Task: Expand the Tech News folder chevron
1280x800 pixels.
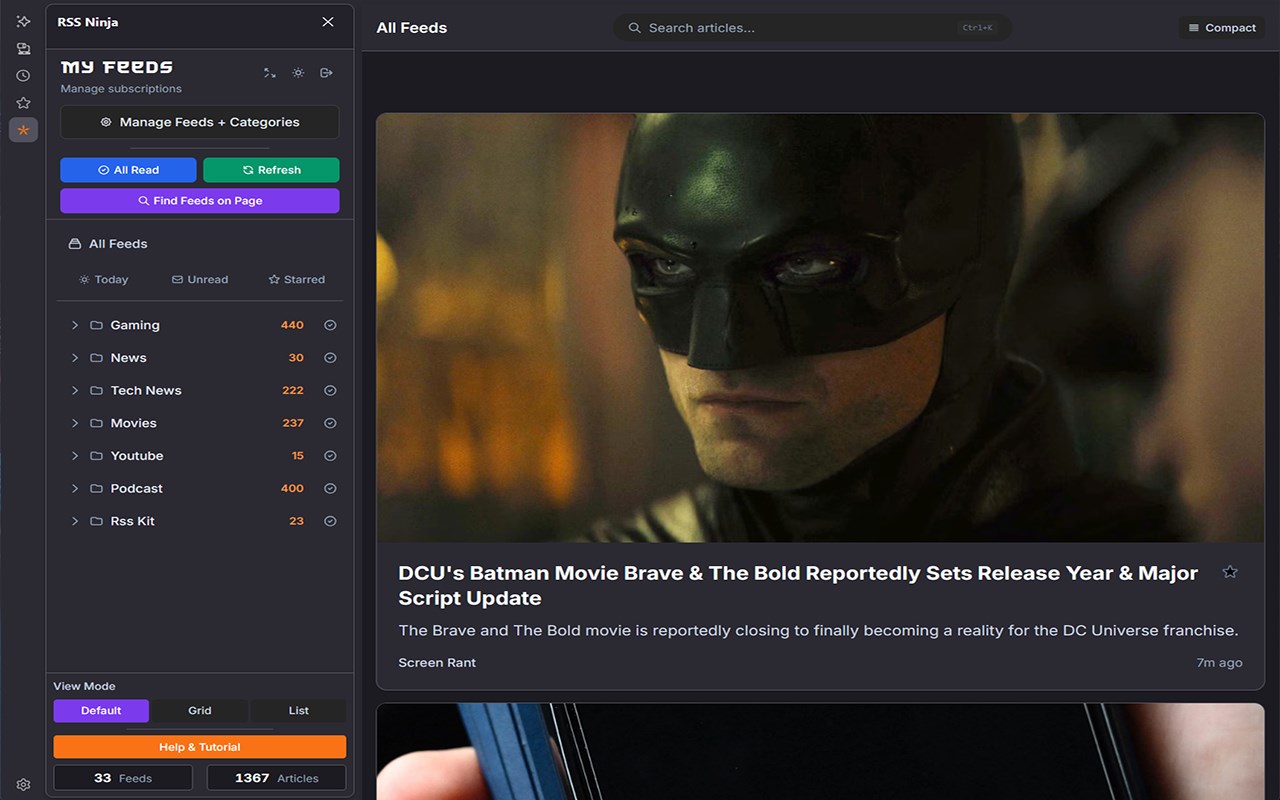Action: pyautogui.click(x=75, y=391)
